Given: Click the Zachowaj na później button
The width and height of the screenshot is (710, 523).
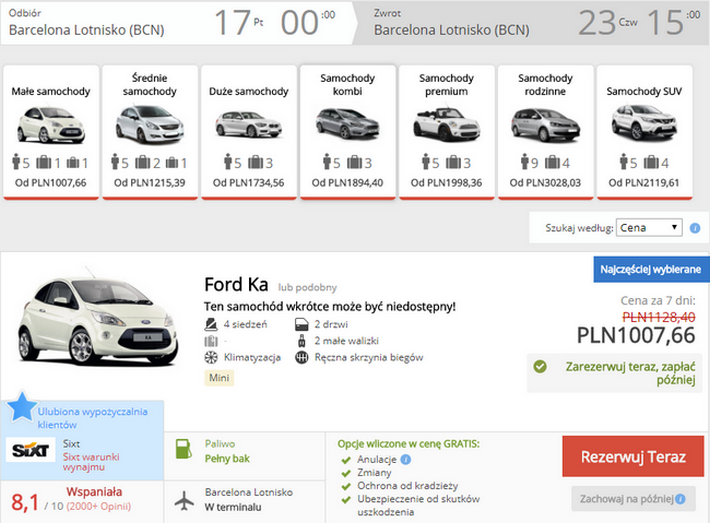Looking at the screenshot, I should tap(633, 499).
